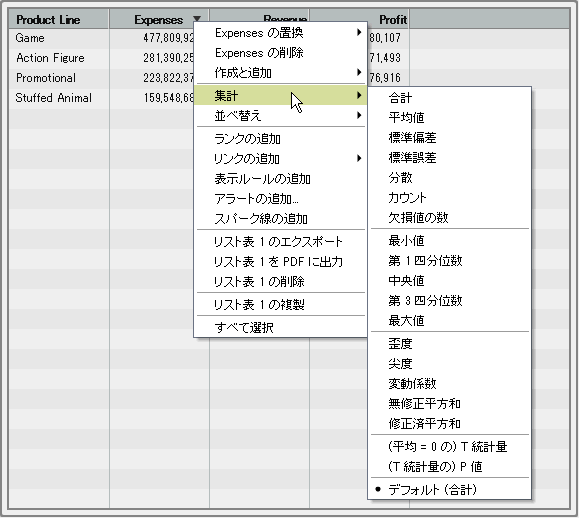Select the Game row label
Viewport: 579px width, 518px height.
click(30, 38)
